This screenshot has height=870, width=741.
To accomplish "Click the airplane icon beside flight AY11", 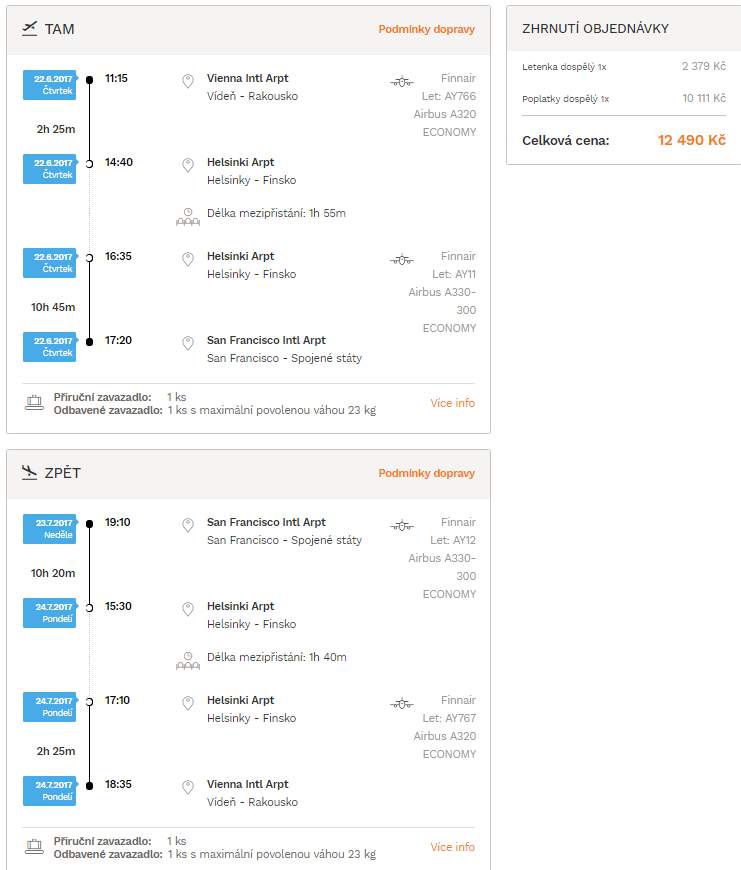I will coord(402,259).
